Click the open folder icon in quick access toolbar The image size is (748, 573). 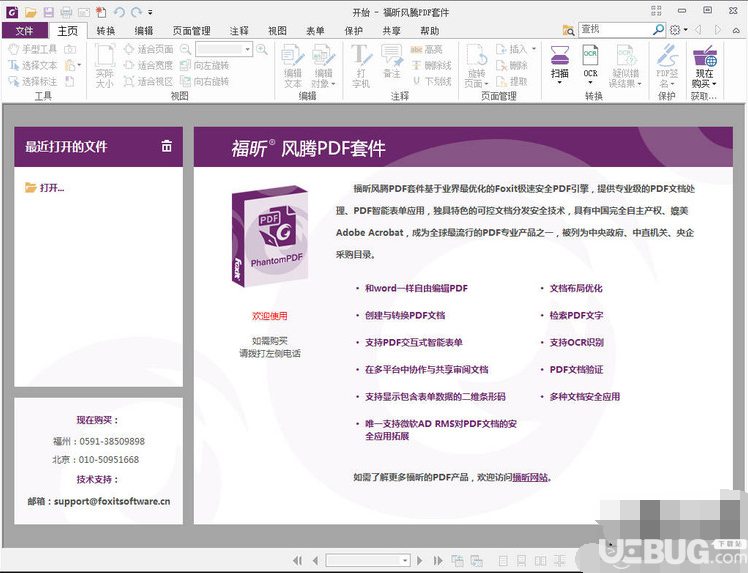[31, 12]
